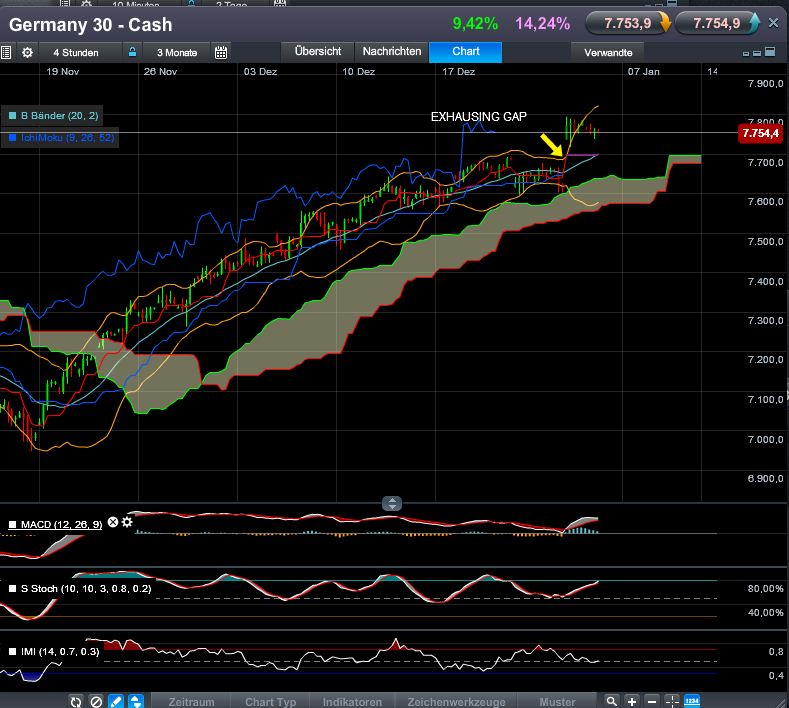The image size is (789, 708).
Task: Click the Germany 30 - Cash title
Action: pos(91,25)
